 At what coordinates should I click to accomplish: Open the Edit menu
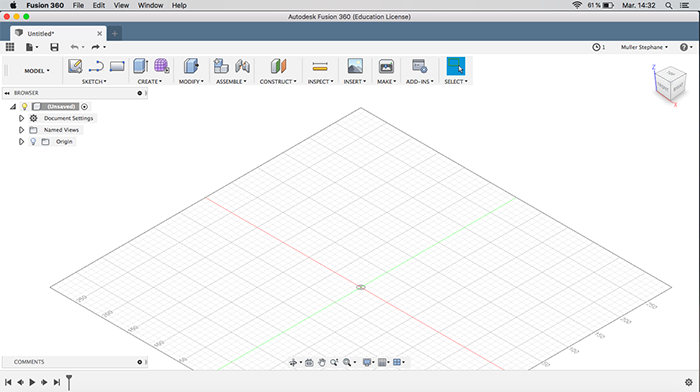click(x=98, y=5)
